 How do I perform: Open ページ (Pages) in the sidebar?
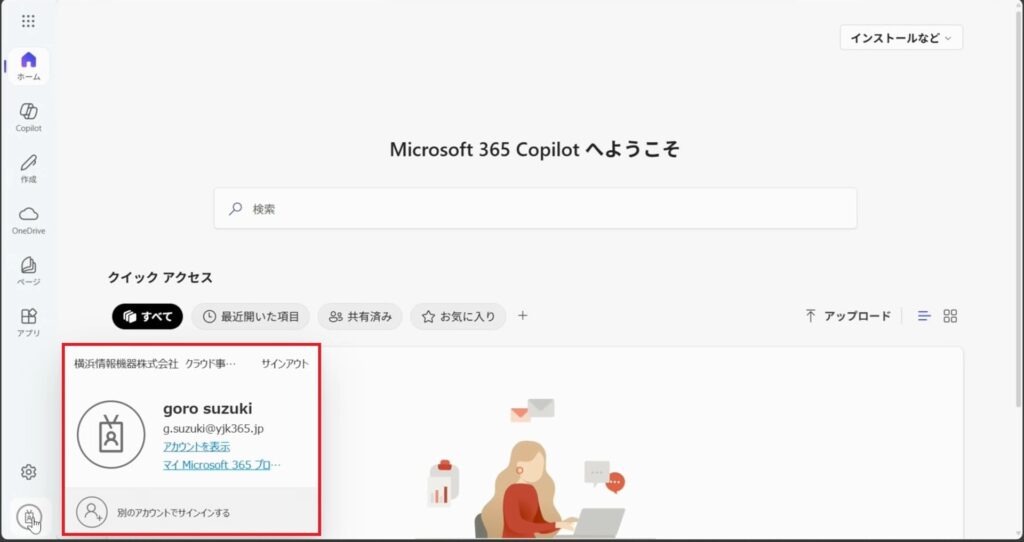coord(29,271)
